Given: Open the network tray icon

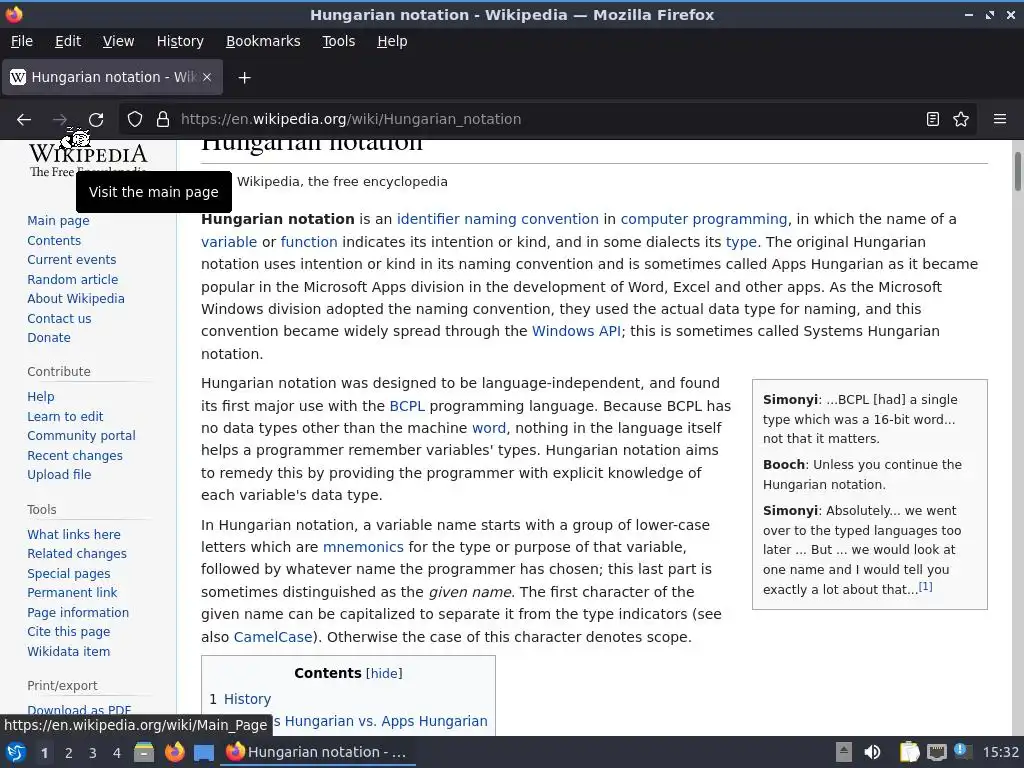Looking at the screenshot, I should (937, 752).
